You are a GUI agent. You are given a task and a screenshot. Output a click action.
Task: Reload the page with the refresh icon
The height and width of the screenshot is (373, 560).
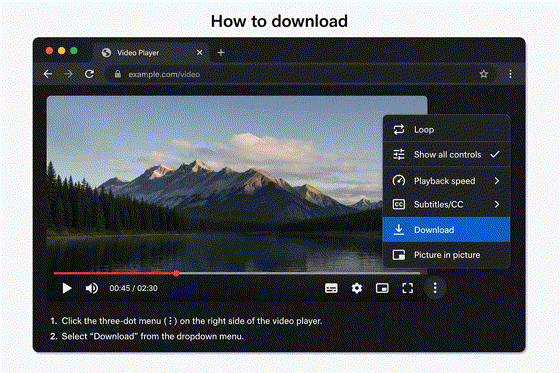click(x=89, y=74)
